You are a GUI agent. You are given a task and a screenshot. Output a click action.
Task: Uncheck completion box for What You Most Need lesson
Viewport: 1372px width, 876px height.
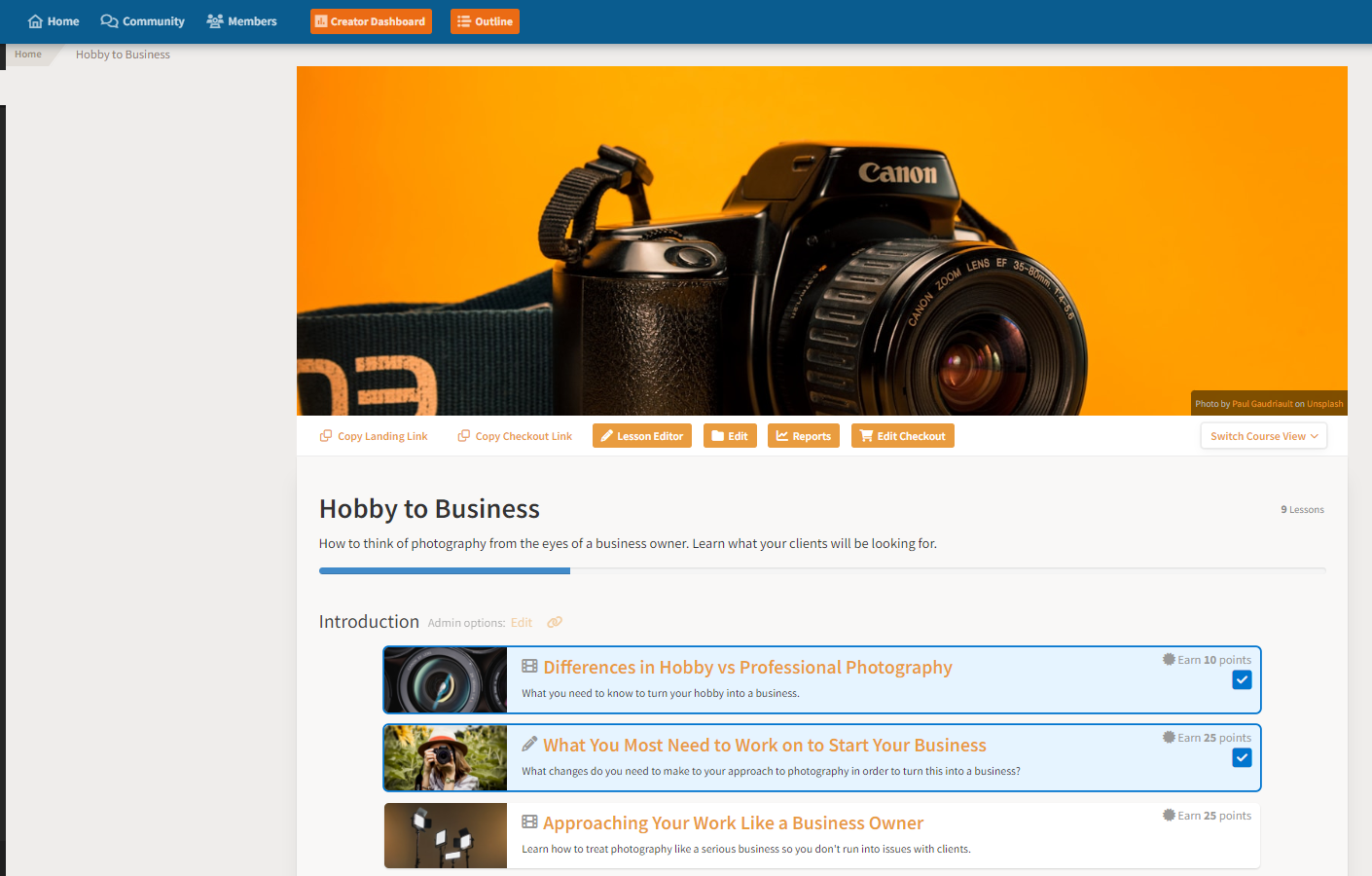pos(1242,757)
